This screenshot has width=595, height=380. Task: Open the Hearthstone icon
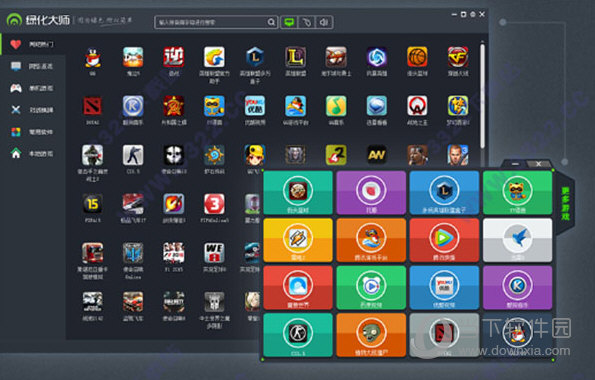click(x=214, y=155)
